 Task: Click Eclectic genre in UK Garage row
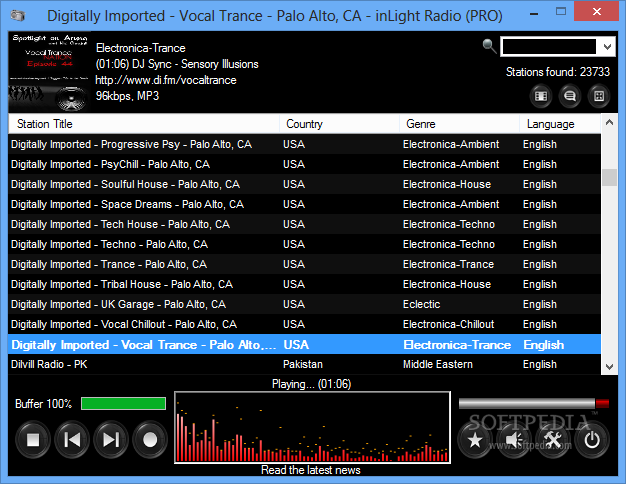(x=421, y=304)
